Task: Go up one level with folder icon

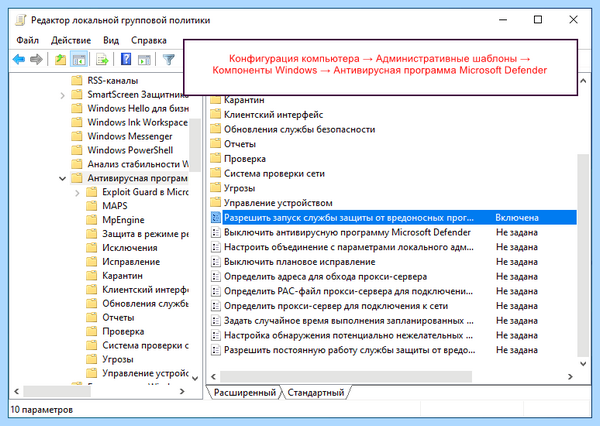Action: click(60, 59)
